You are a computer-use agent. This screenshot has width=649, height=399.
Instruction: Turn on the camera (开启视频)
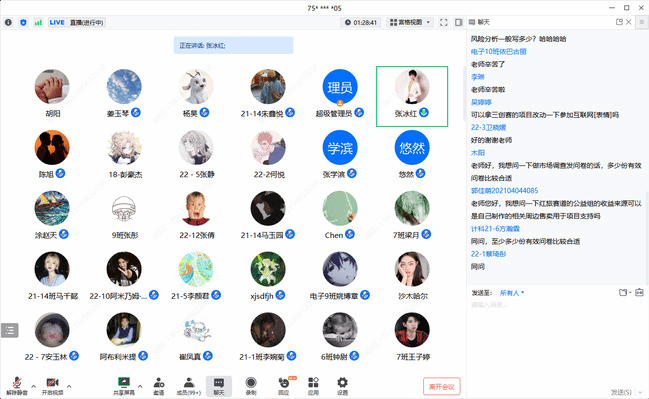(53, 386)
